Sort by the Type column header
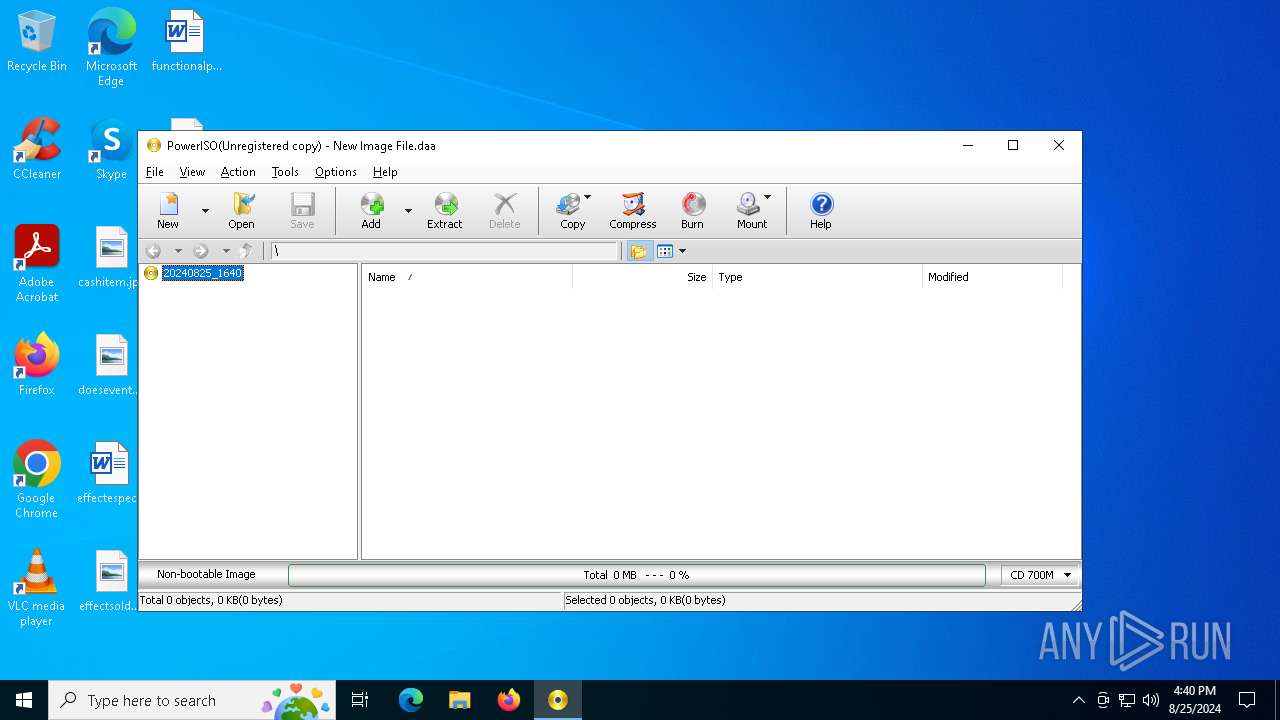 (817, 277)
